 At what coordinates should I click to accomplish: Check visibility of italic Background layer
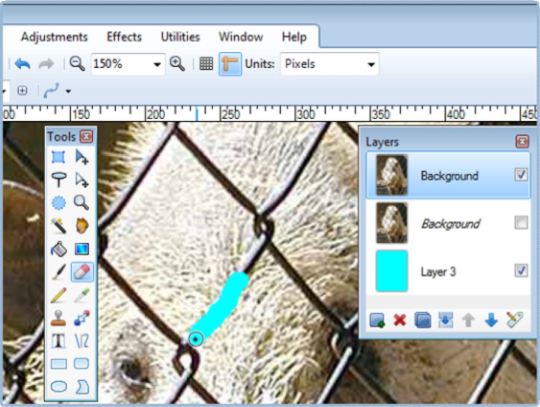tap(521, 222)
